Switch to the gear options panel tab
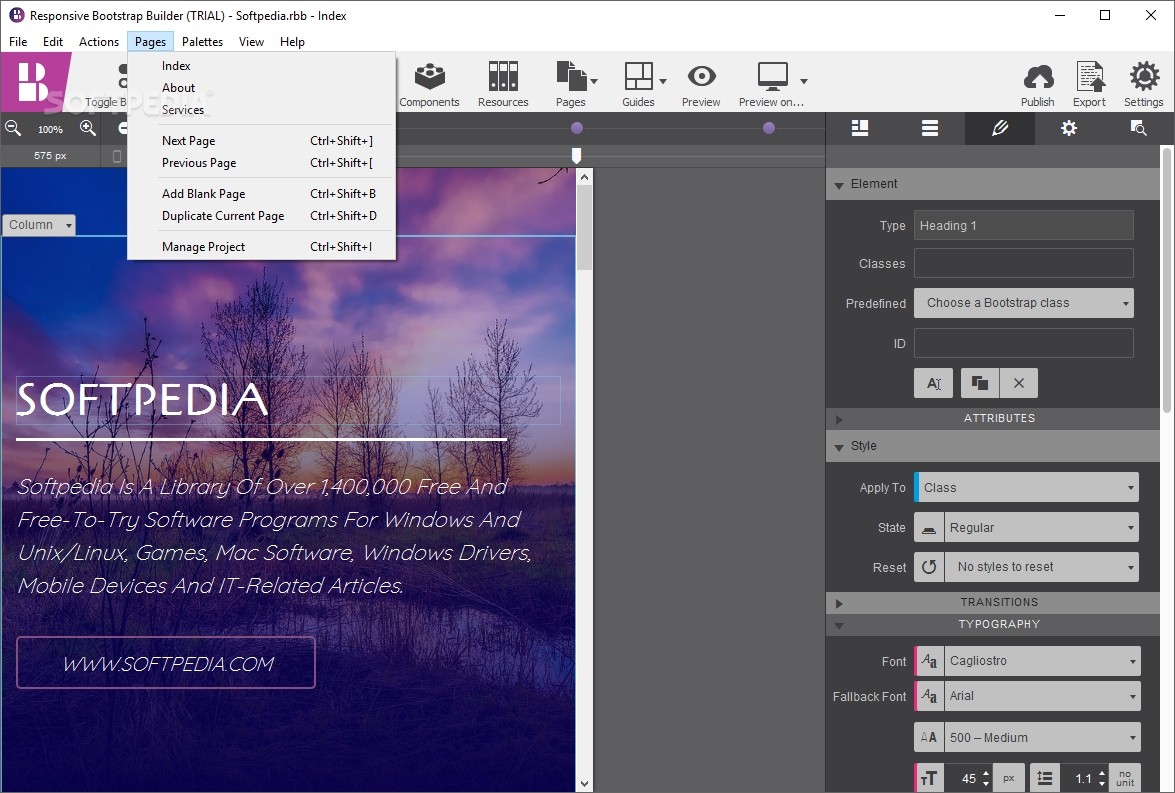Viewport: 1175px width, 793px height. coord(1069,128)
